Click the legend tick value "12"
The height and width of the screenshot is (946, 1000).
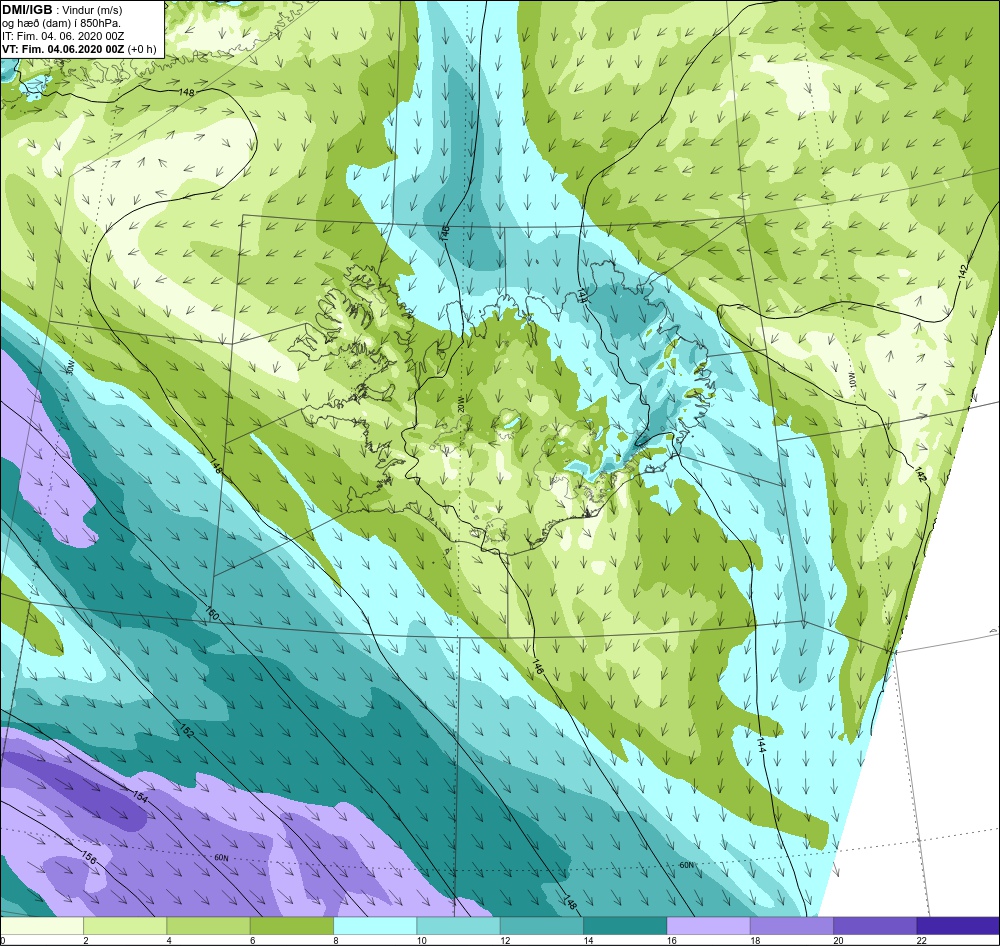click(x=505, y=940)
